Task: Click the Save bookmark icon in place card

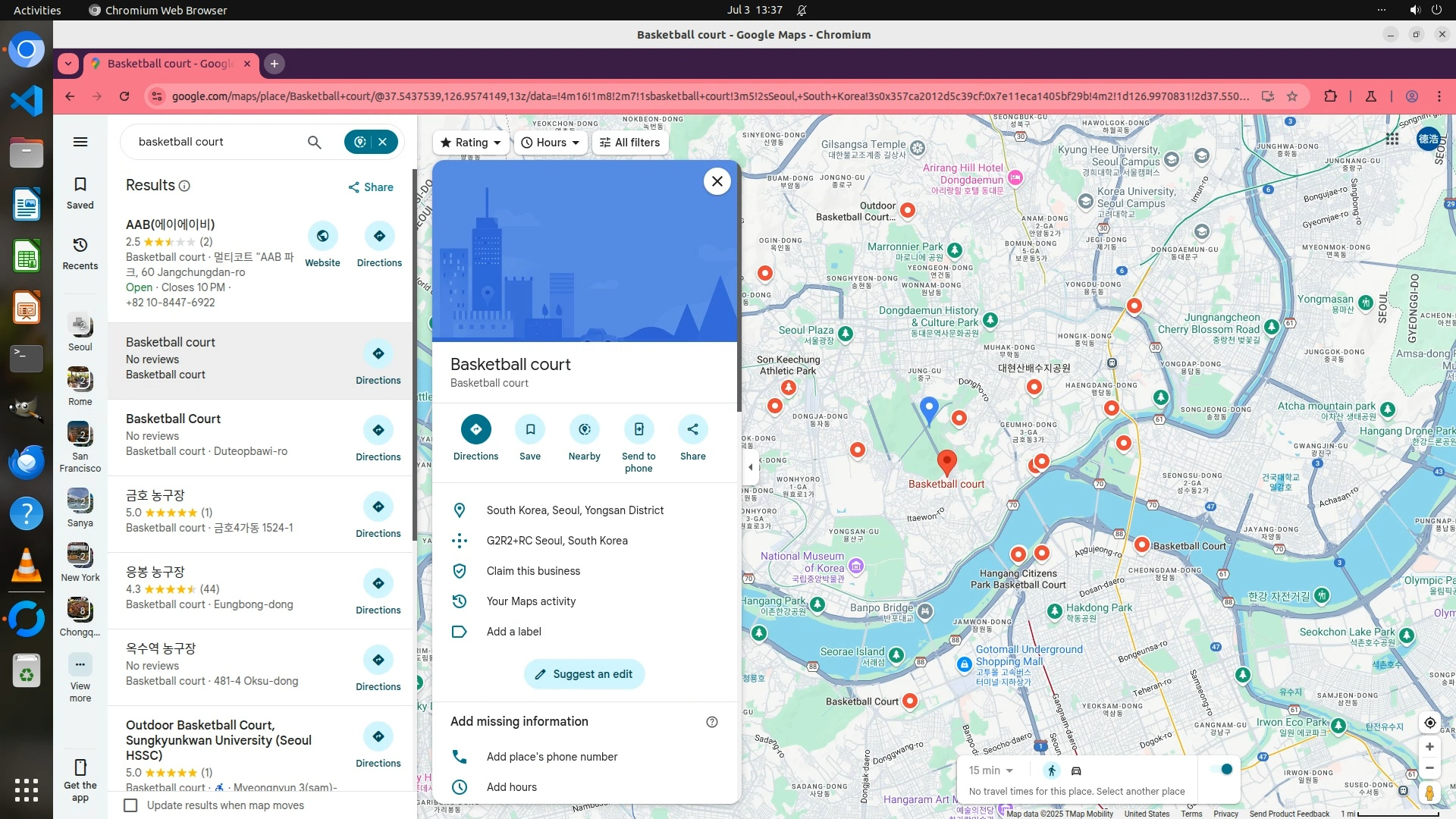Action: coord(530,430)
